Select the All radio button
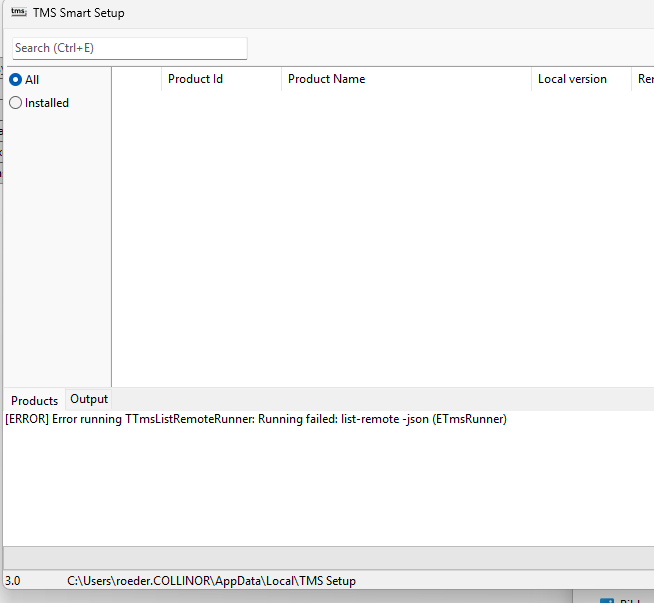 pyautogui.click(x=16, y=80)
